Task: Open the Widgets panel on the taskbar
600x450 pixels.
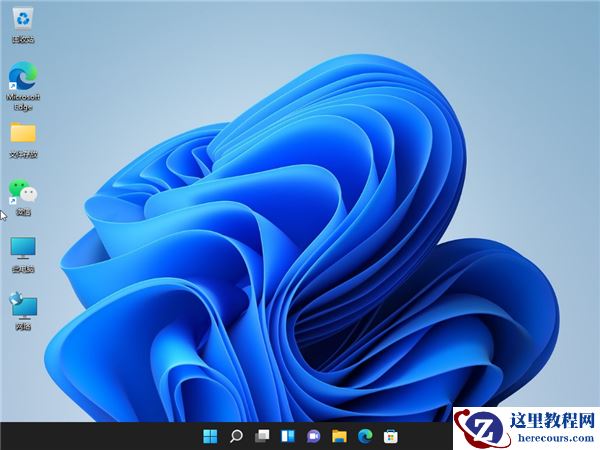Action: point(288,436)
